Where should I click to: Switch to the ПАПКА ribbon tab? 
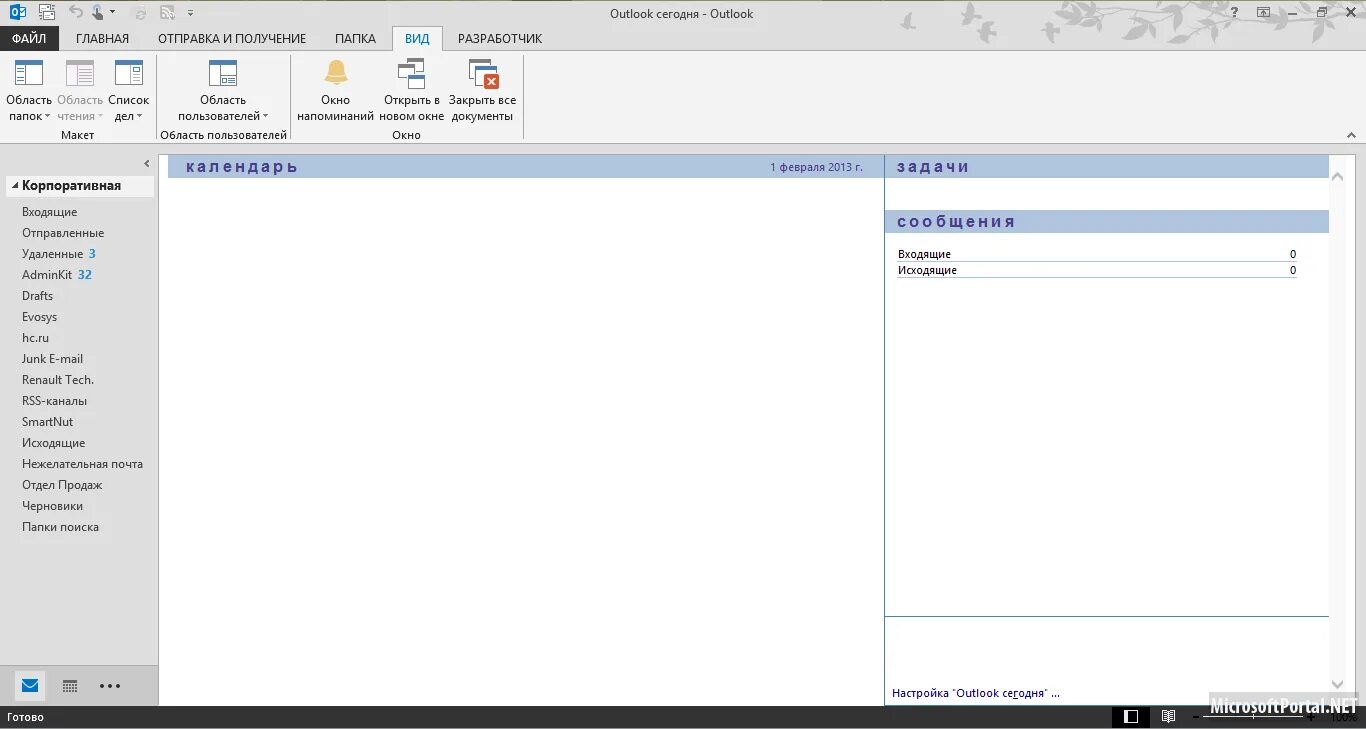pyautogui.click(x=355, y=39)
